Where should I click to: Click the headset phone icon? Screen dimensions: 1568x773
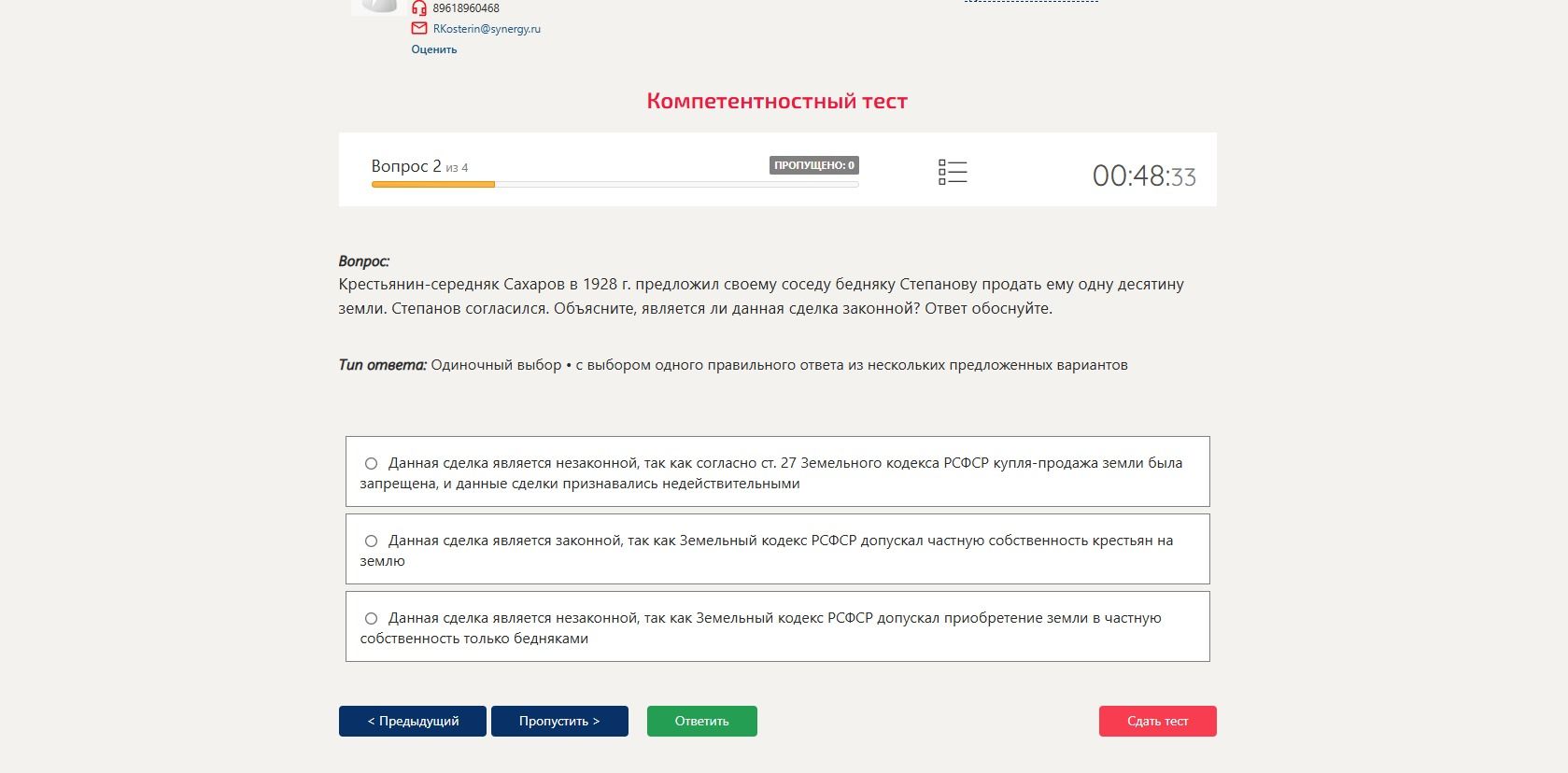419,7
